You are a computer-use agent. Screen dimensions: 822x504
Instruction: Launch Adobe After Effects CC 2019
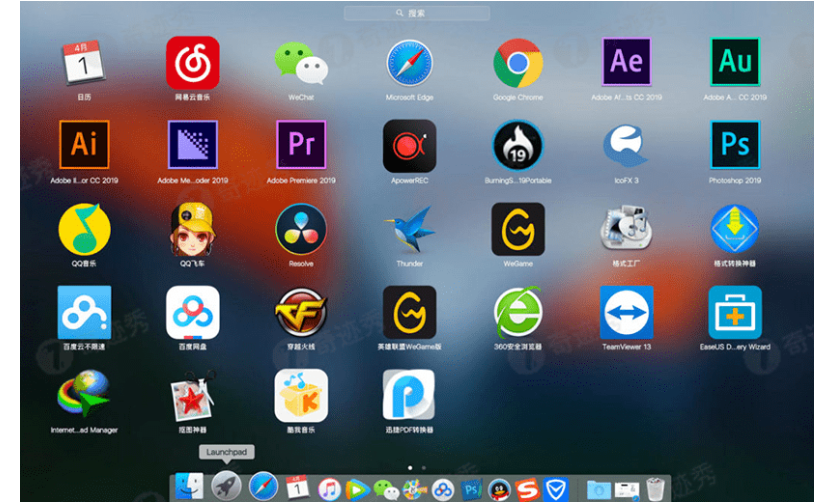click(x=626, y=61)
